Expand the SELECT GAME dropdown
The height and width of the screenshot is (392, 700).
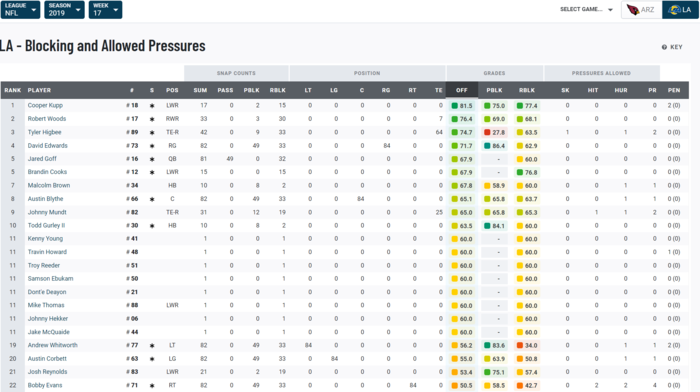pyautogui.click(x=587, y=9)
